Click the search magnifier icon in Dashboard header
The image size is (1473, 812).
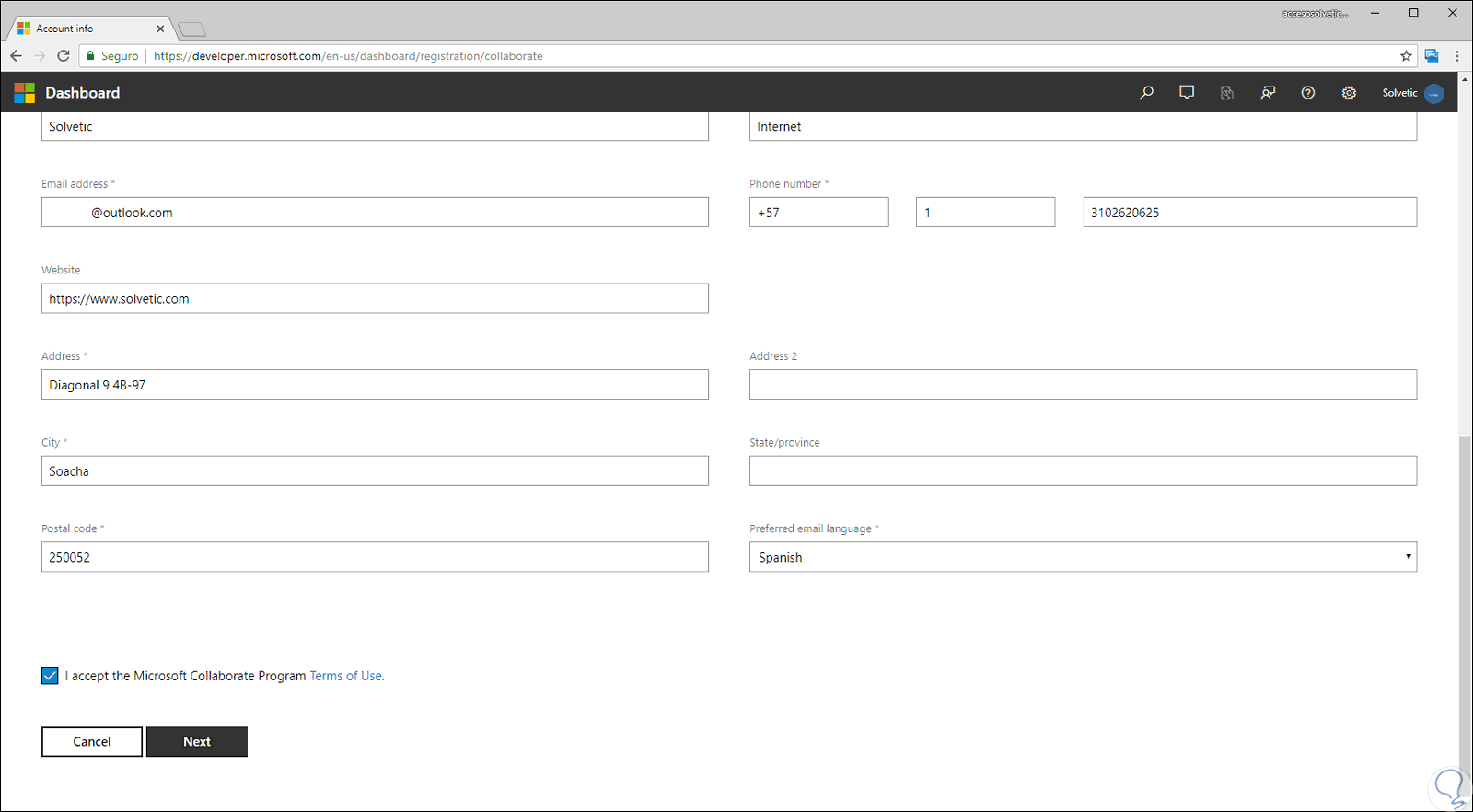(1146, 93)
